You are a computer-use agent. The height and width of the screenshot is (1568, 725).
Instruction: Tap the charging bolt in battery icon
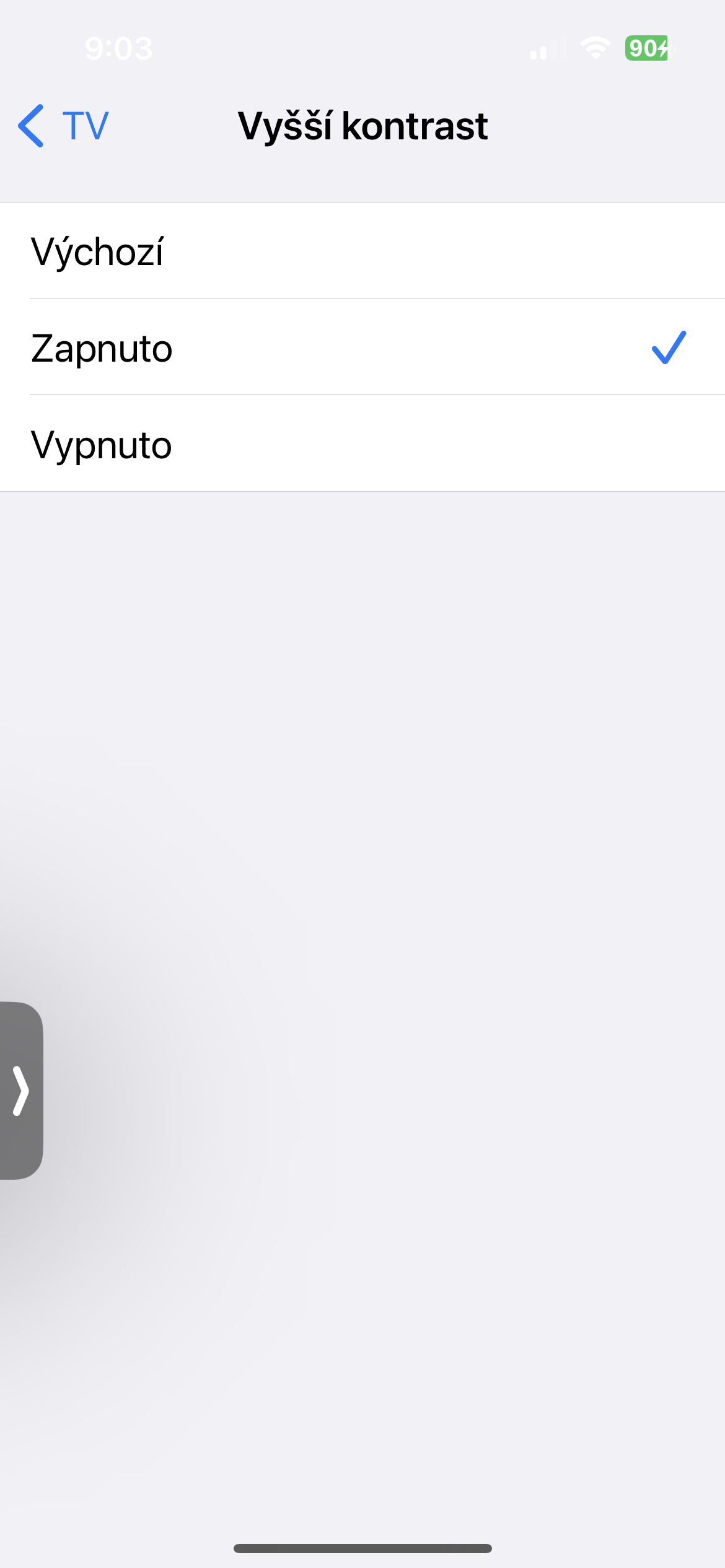click(663, 48)
